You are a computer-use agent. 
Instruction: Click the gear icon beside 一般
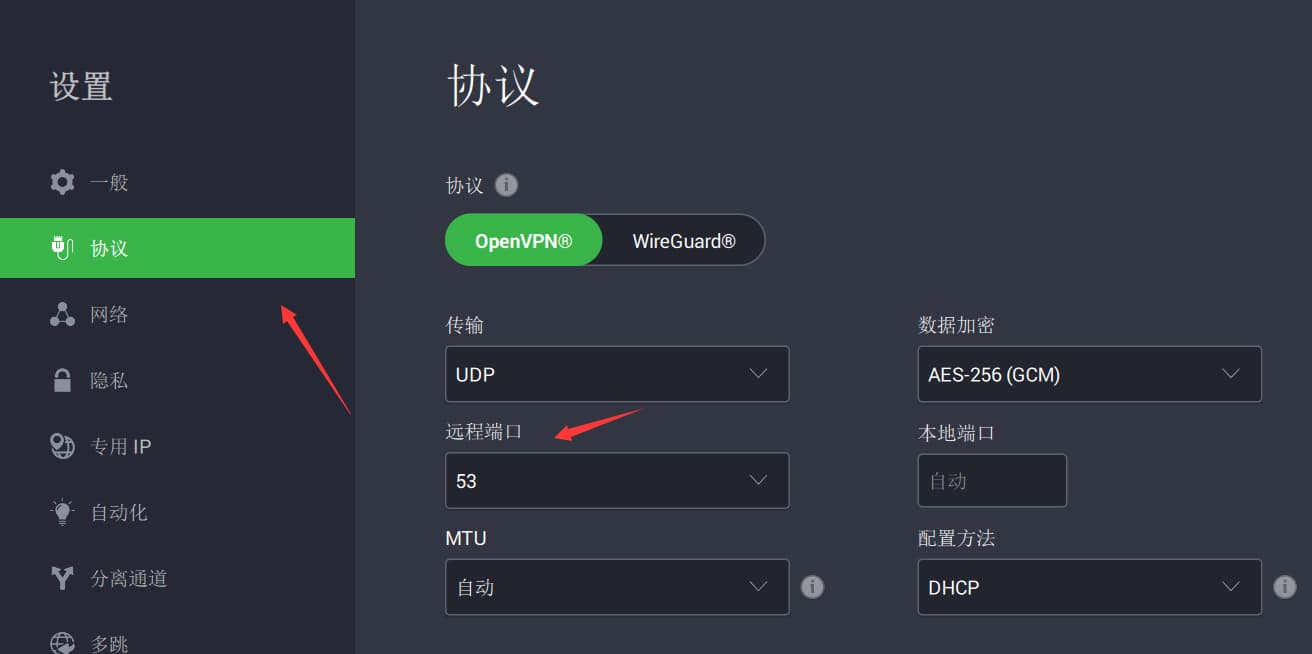coord(62,182)
